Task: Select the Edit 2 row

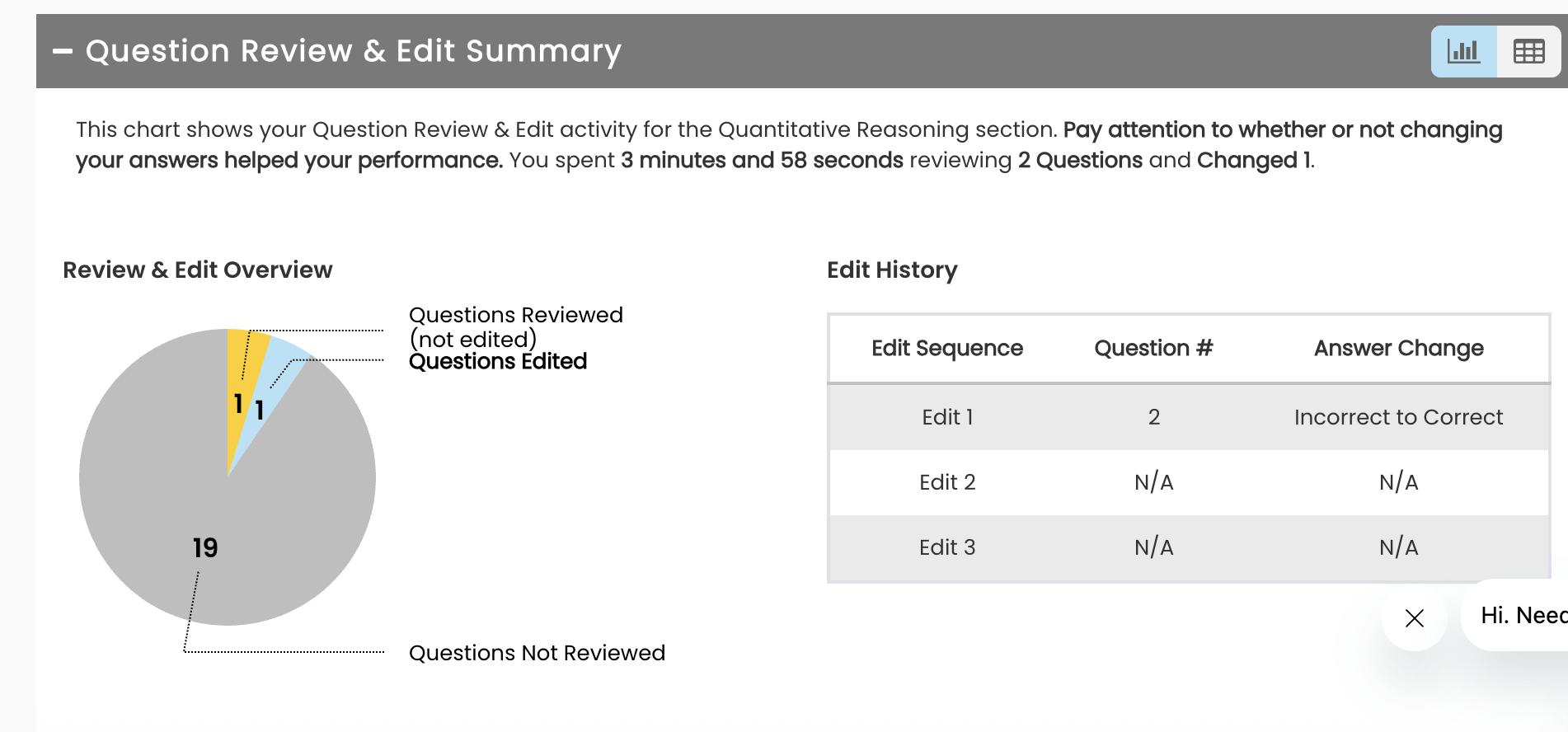Action: 947,482
